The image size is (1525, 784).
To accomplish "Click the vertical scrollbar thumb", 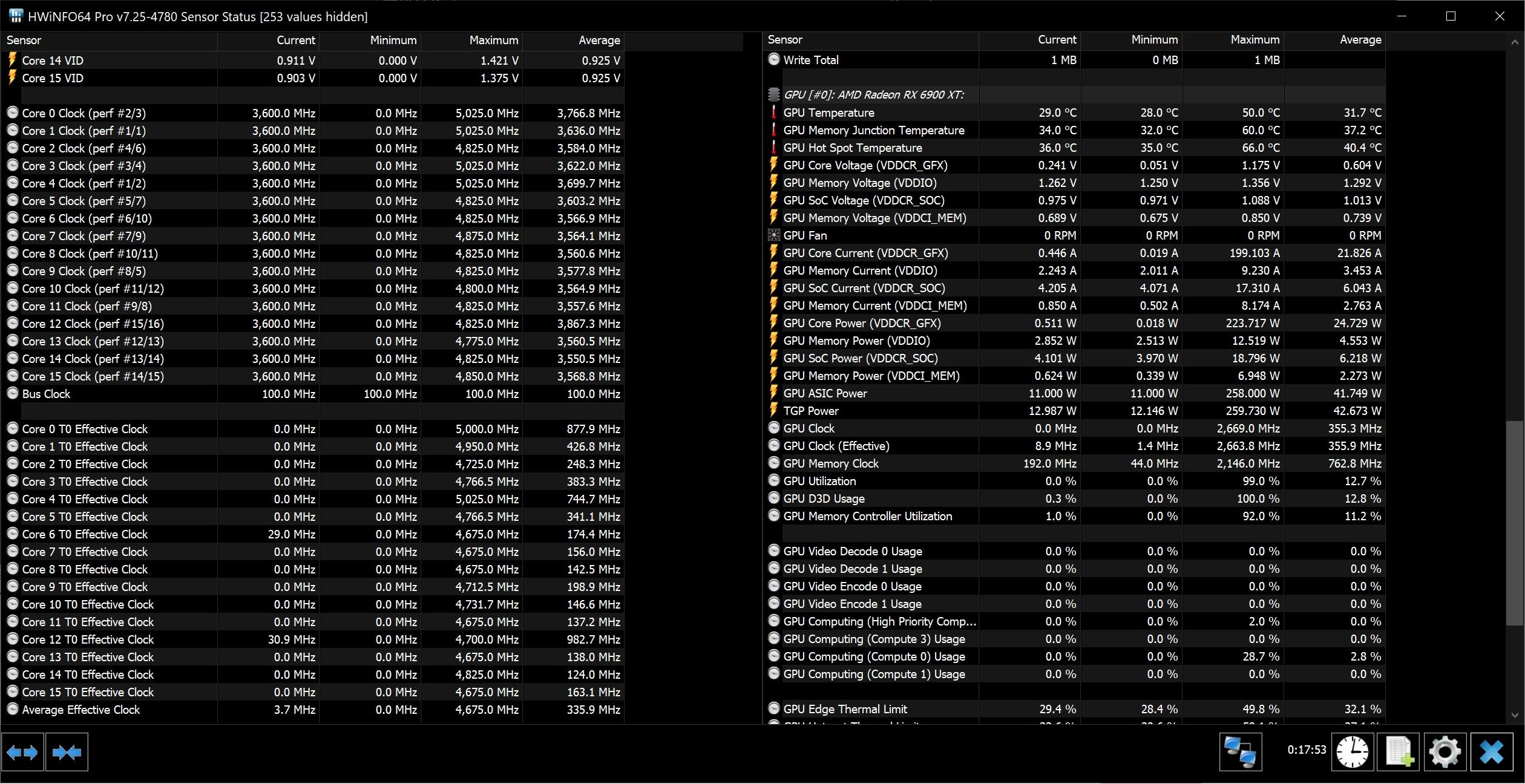I will tap(1515, 523).
